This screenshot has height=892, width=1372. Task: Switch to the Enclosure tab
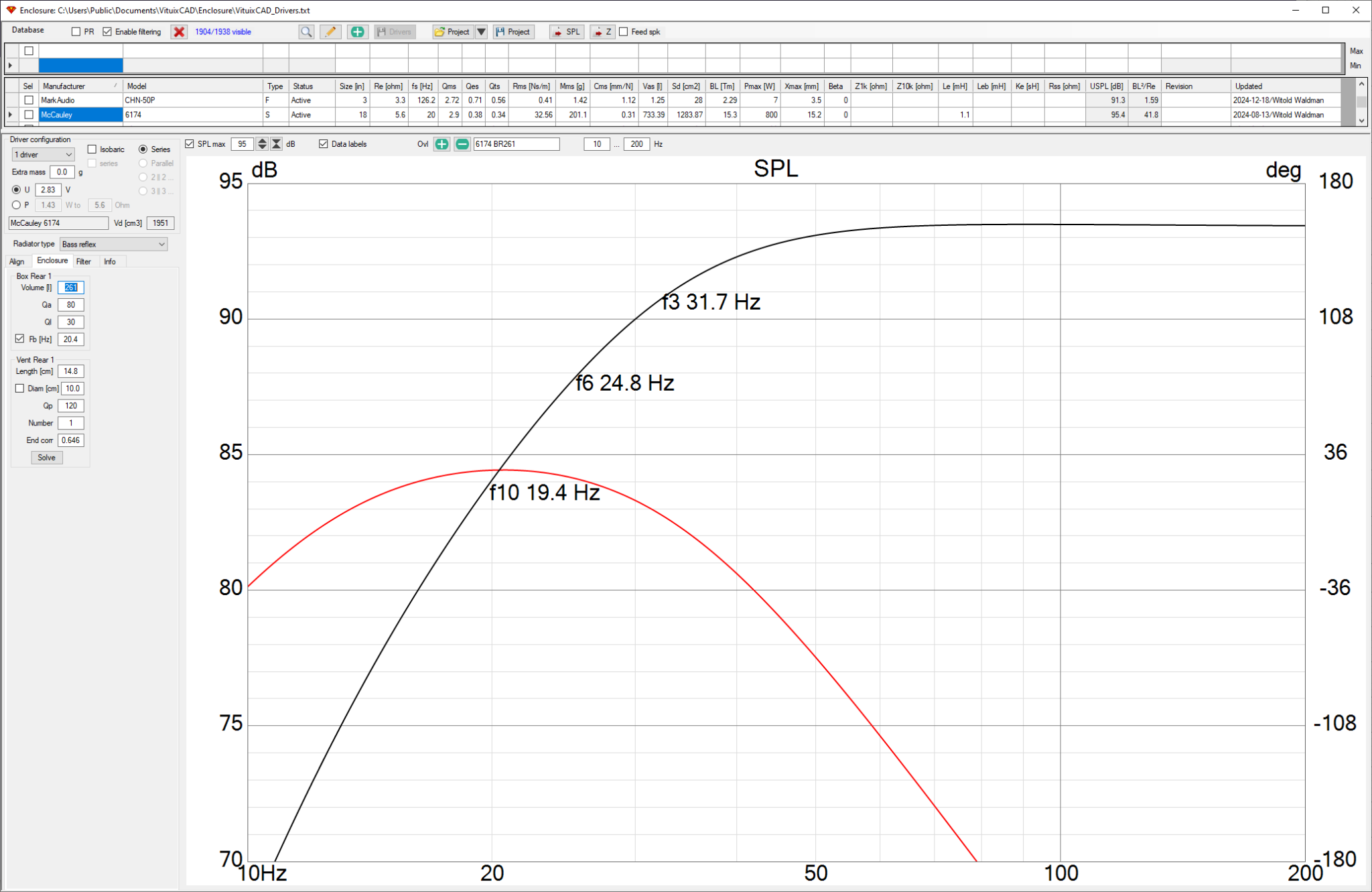pyautogui.click(x=52, y=261)
